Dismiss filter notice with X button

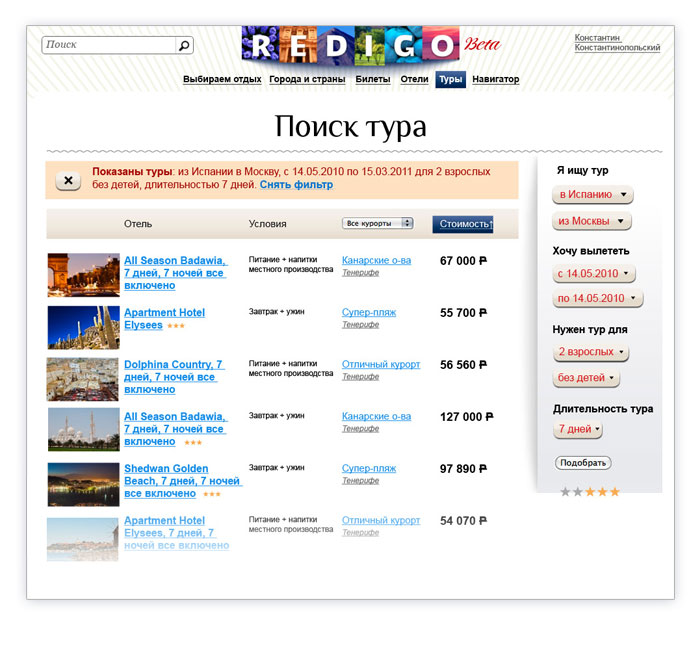coord(68,180)
